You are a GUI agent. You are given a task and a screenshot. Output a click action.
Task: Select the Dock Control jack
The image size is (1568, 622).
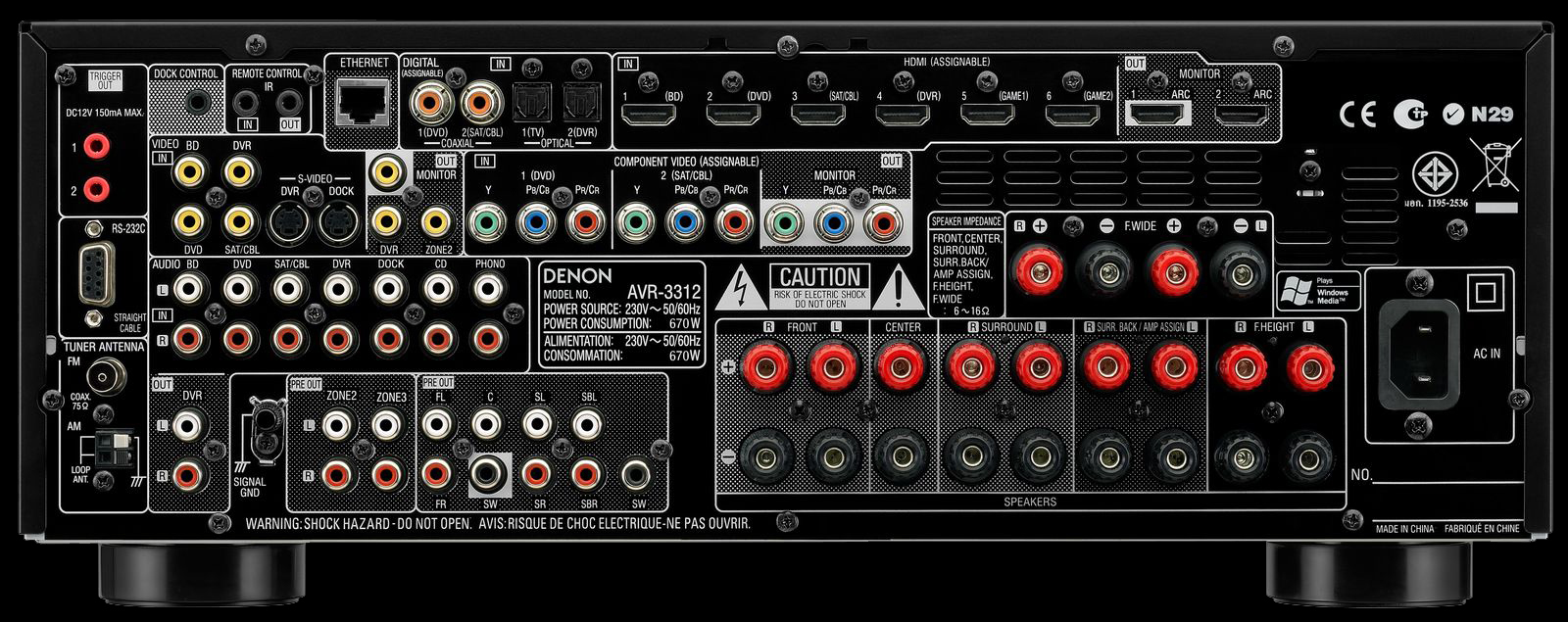click(199, 100)
